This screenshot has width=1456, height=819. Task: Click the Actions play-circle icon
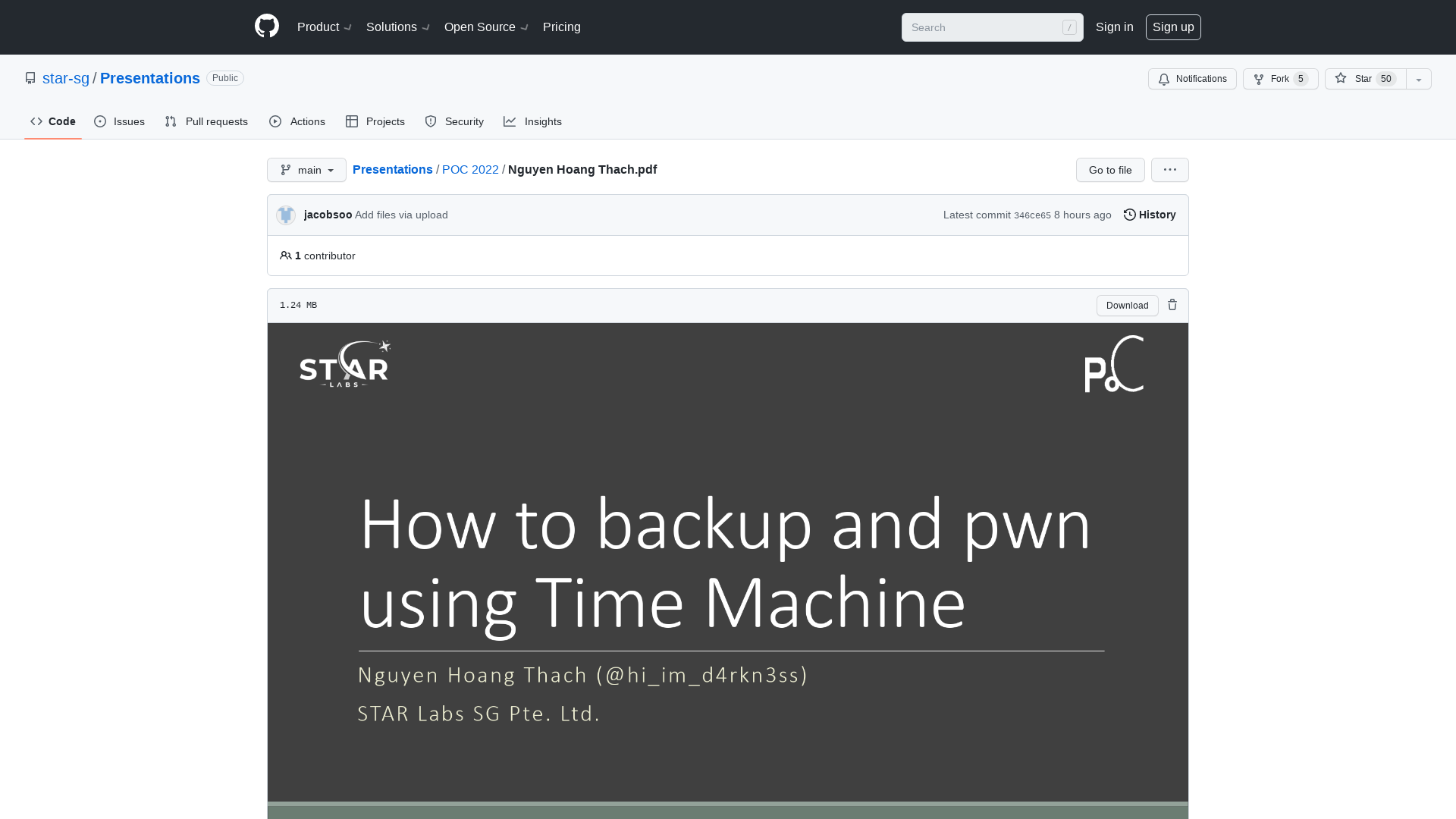(x=276, y=121)
